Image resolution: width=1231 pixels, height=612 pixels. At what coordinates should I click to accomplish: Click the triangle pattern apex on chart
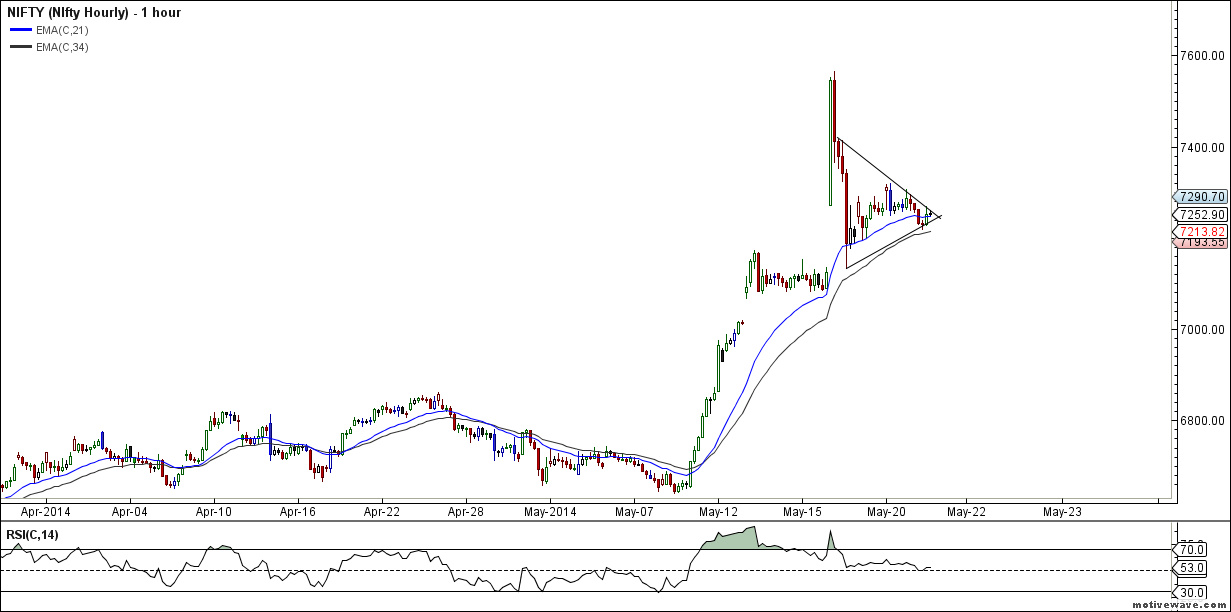coord(941,217)
